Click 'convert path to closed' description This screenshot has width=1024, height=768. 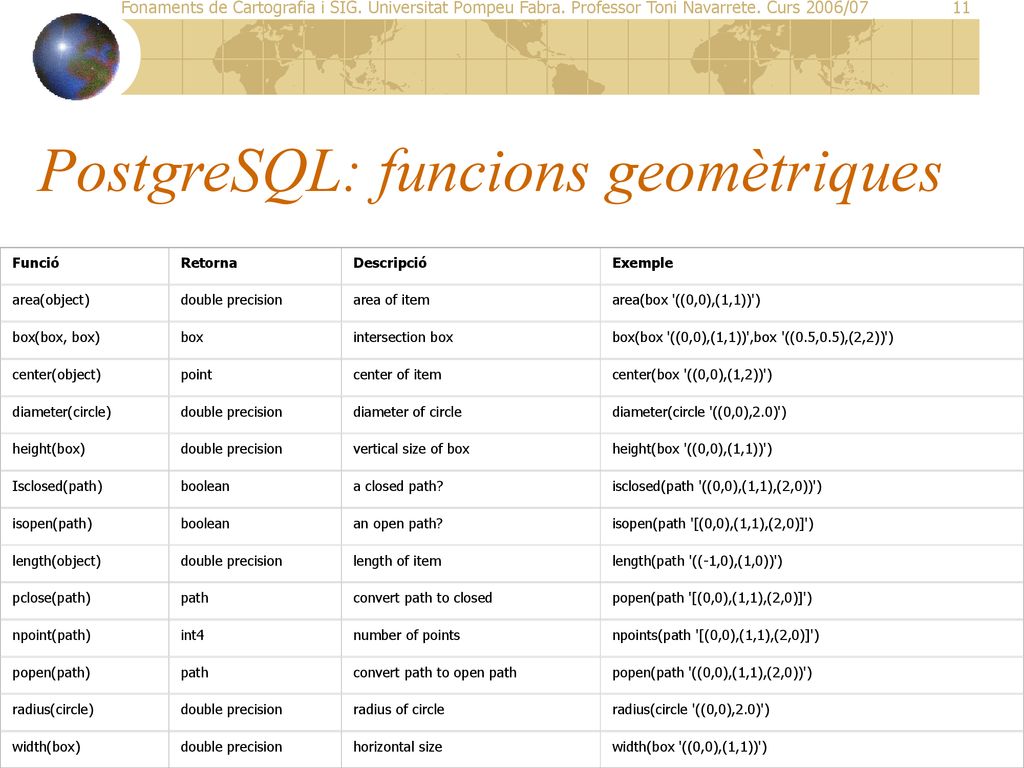(x=423, y=598)
